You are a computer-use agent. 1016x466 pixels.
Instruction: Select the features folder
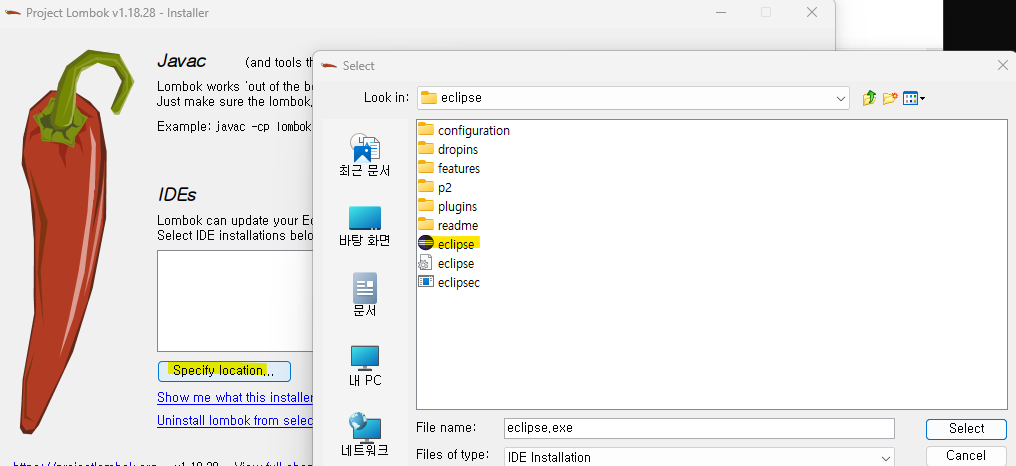[449, 169]
